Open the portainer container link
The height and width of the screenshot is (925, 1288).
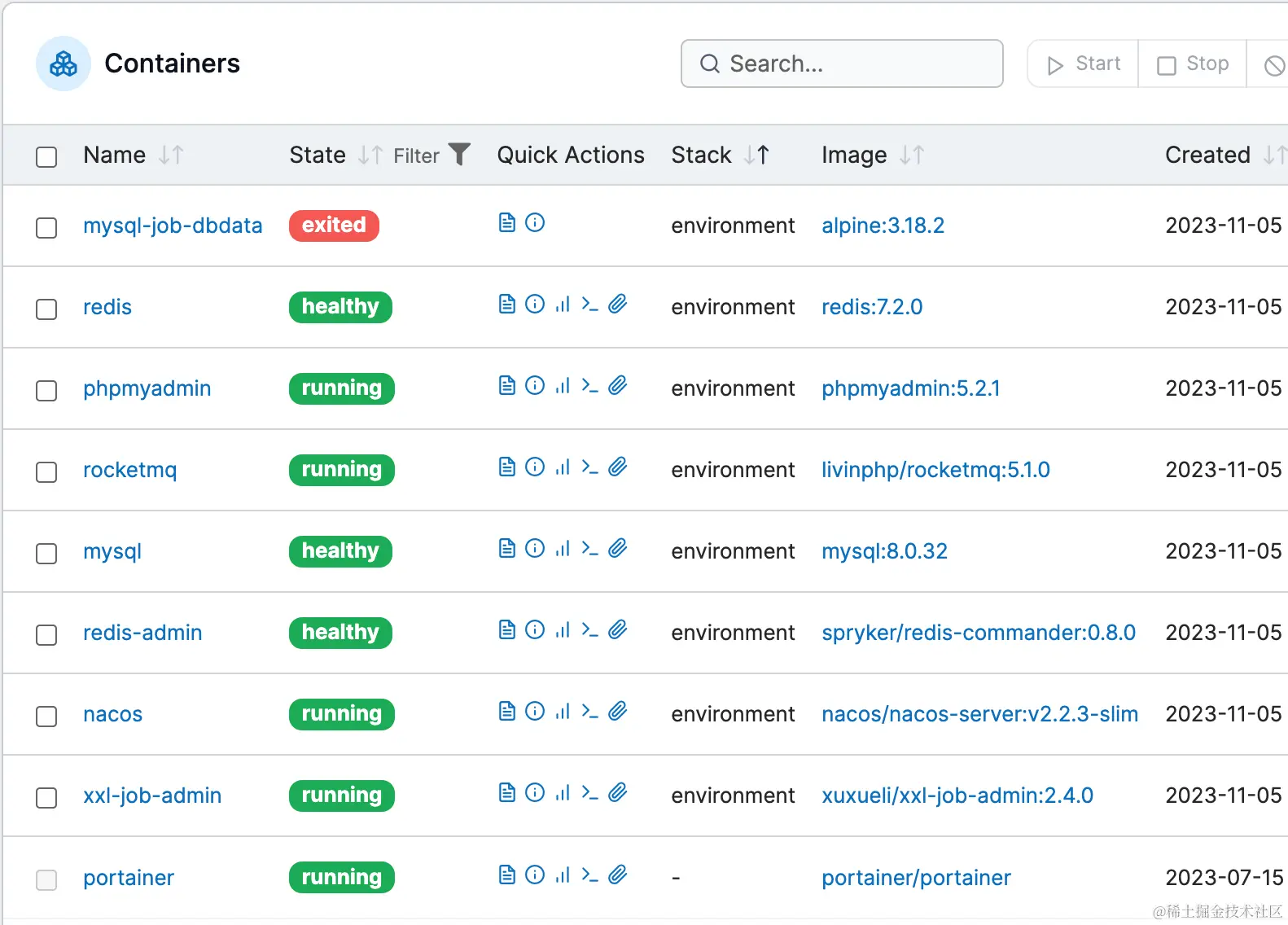(129, 878)
